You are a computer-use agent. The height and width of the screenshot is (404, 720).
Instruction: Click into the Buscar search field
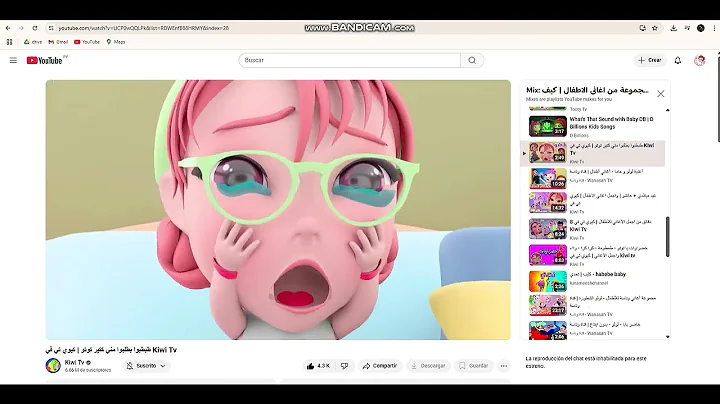(349, 60)
